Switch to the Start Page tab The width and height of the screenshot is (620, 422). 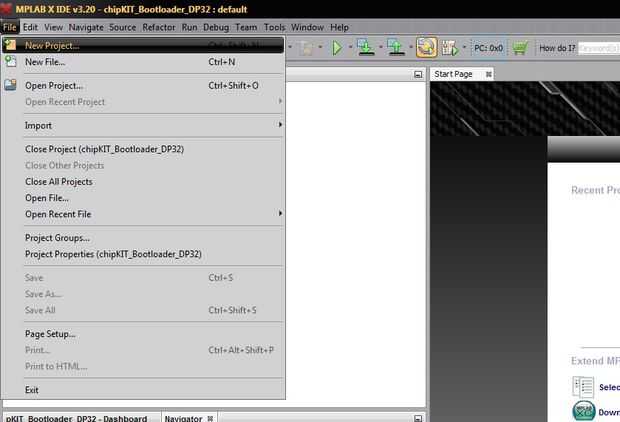coord(453,74)
